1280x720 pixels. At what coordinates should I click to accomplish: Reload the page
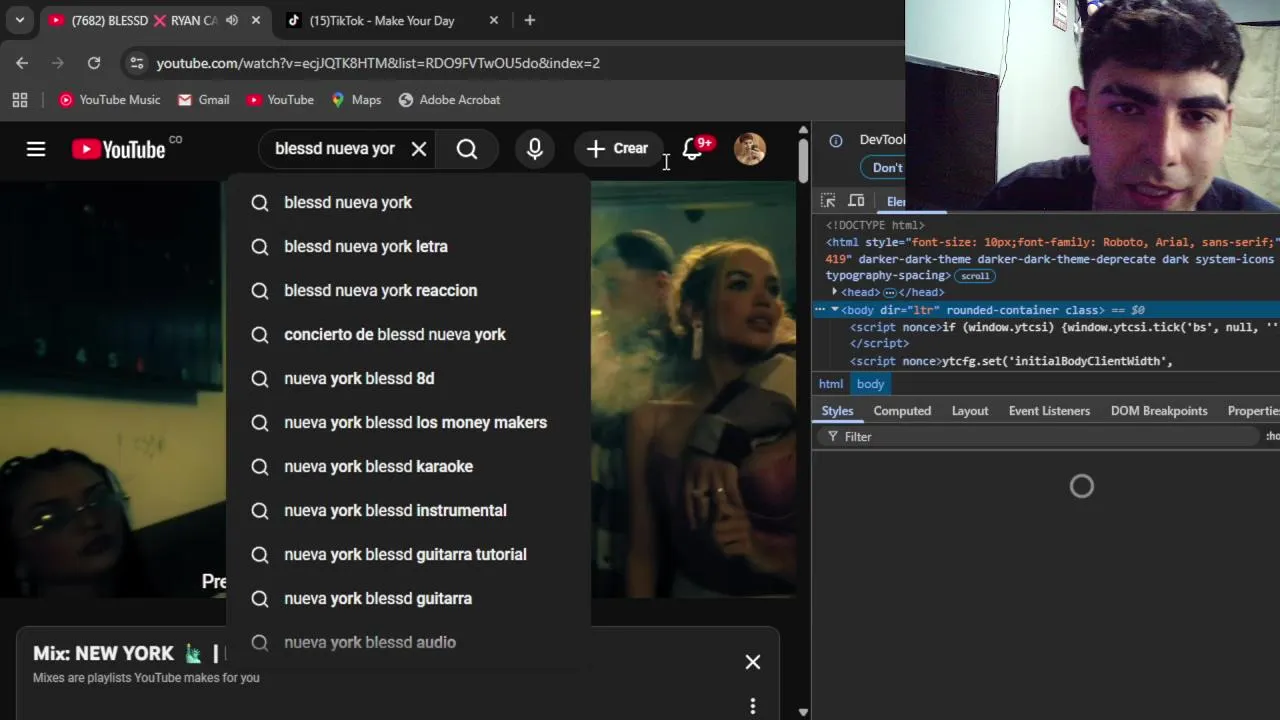click(x=94, y=63)
